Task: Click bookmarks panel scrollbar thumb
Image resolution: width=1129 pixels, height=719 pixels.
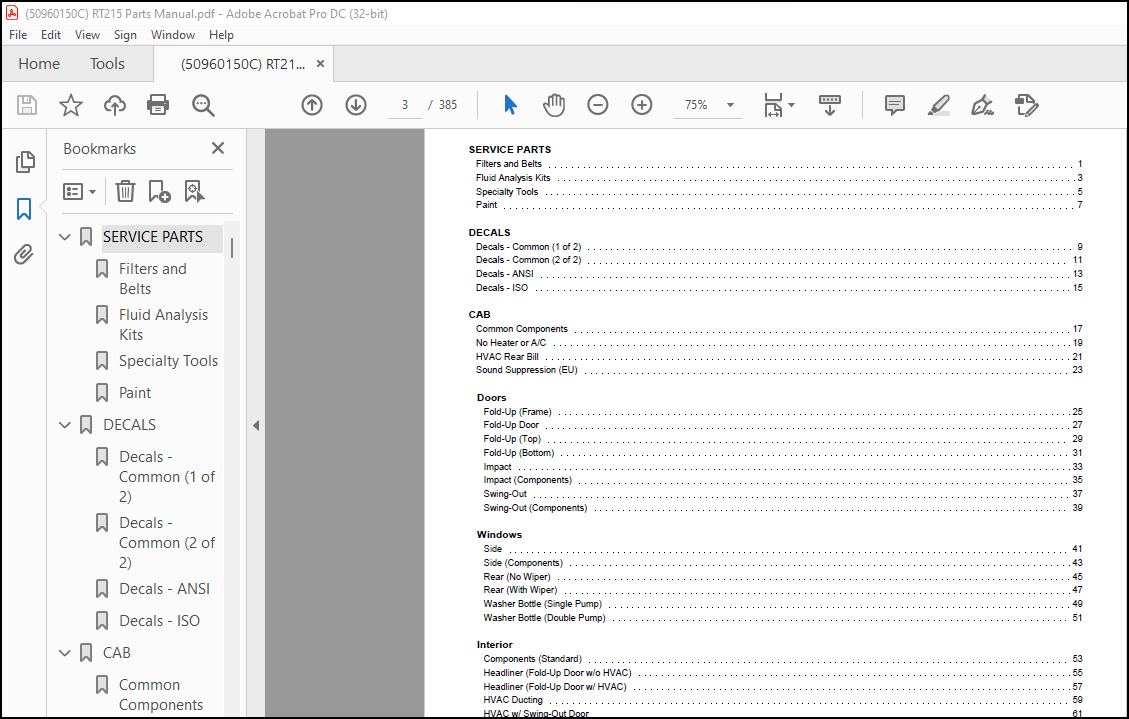Action: [232, 248]
